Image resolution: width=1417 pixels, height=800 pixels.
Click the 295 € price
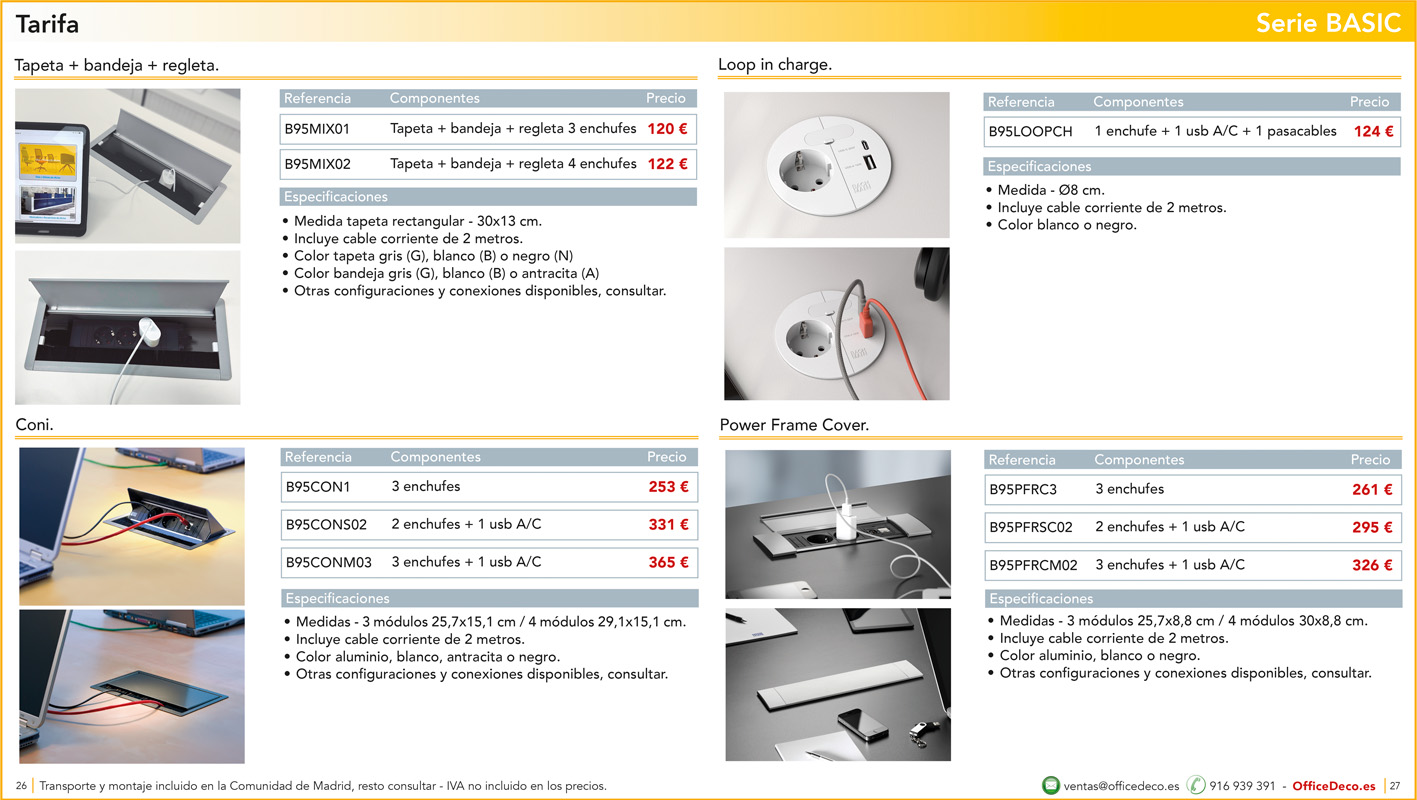[1372, 527]
